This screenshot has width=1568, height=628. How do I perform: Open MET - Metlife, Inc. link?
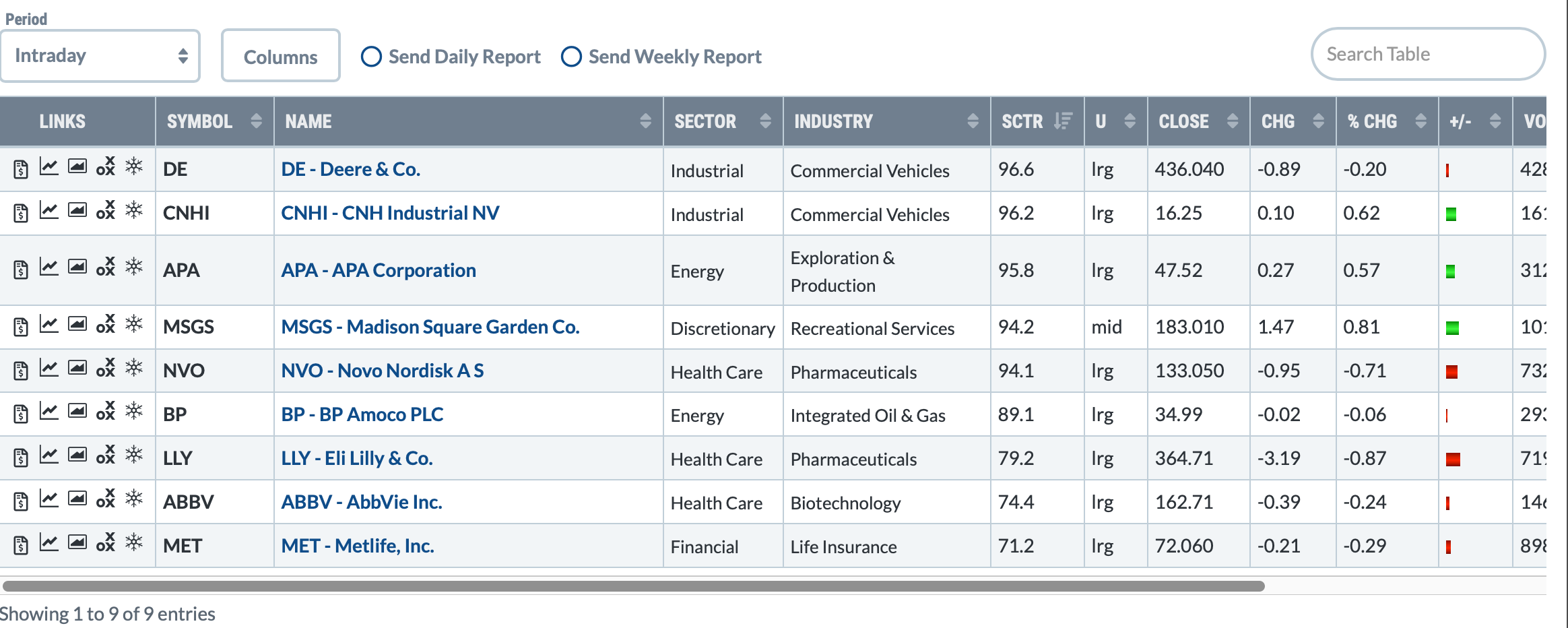click(358, 546)
